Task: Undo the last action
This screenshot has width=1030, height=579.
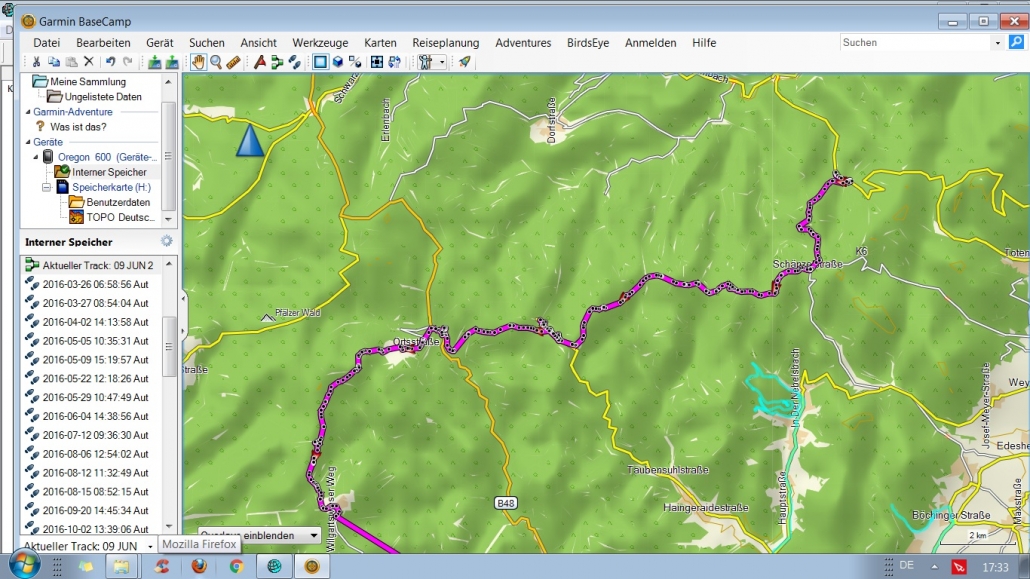Action: tap(110, 62)
